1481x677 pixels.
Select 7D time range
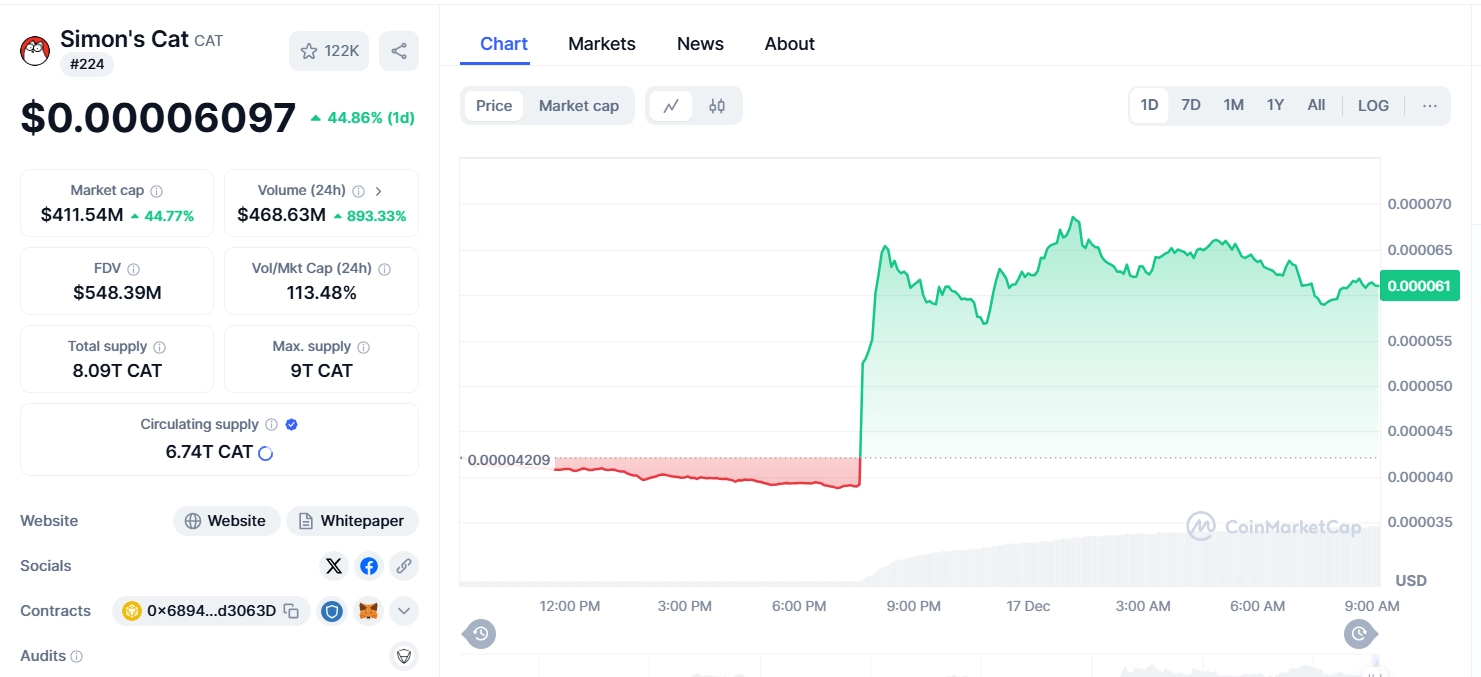point(1191,105)
